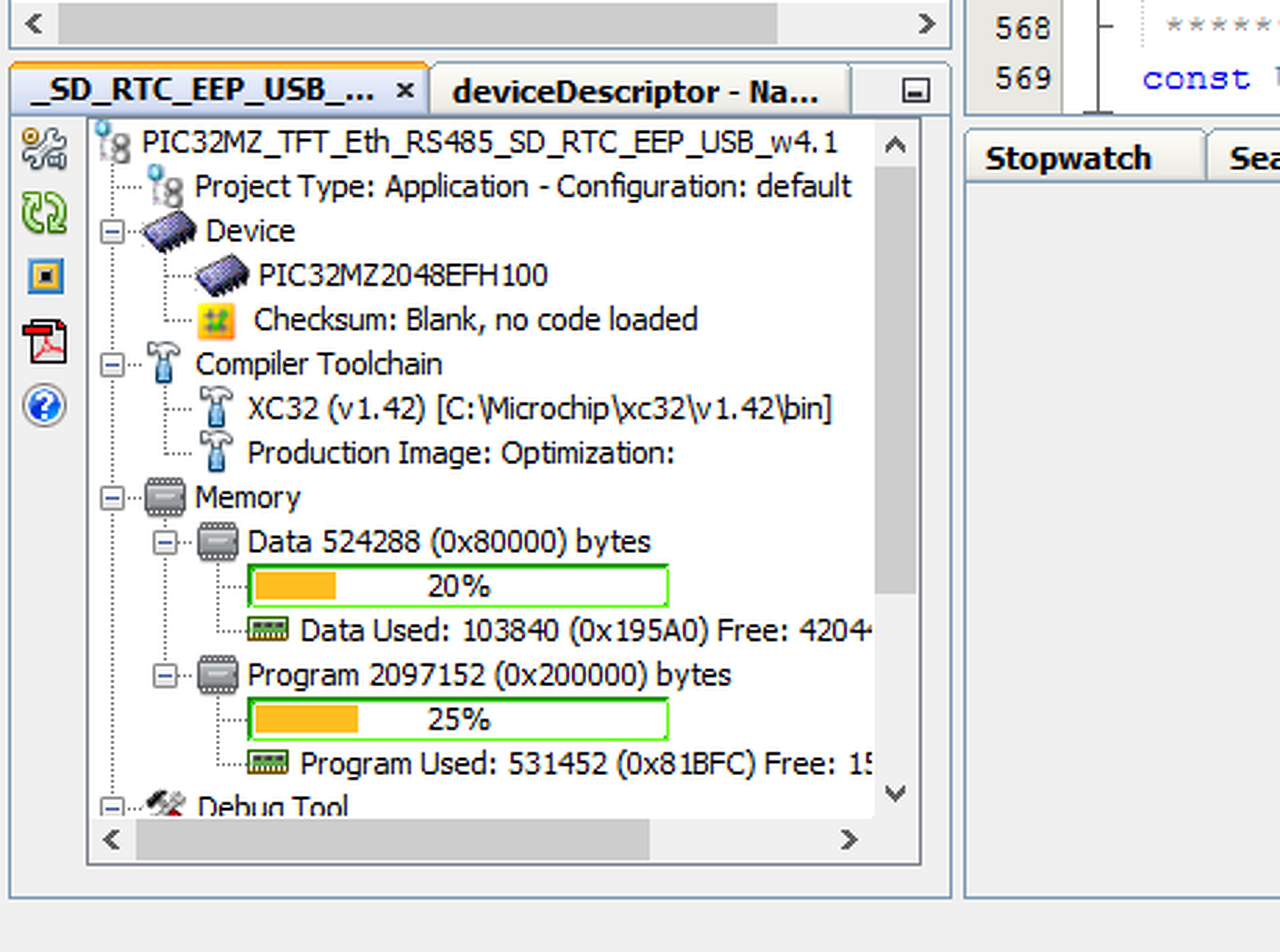Click the green refresh debug tool status icon
Image resolution: width=1280 pixels, height=952 pixels.
(x=44, y=213)
